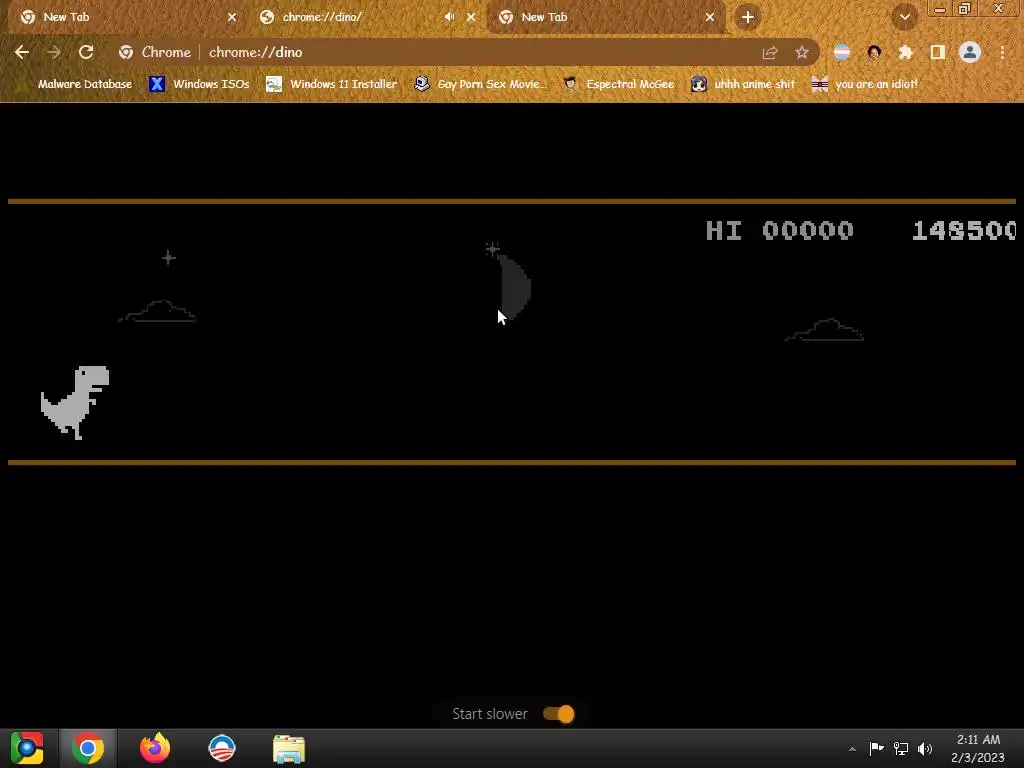Open the Chrome three-dot menu
This screenshot has width=1024, height=768.
(x=1002, y=52)
